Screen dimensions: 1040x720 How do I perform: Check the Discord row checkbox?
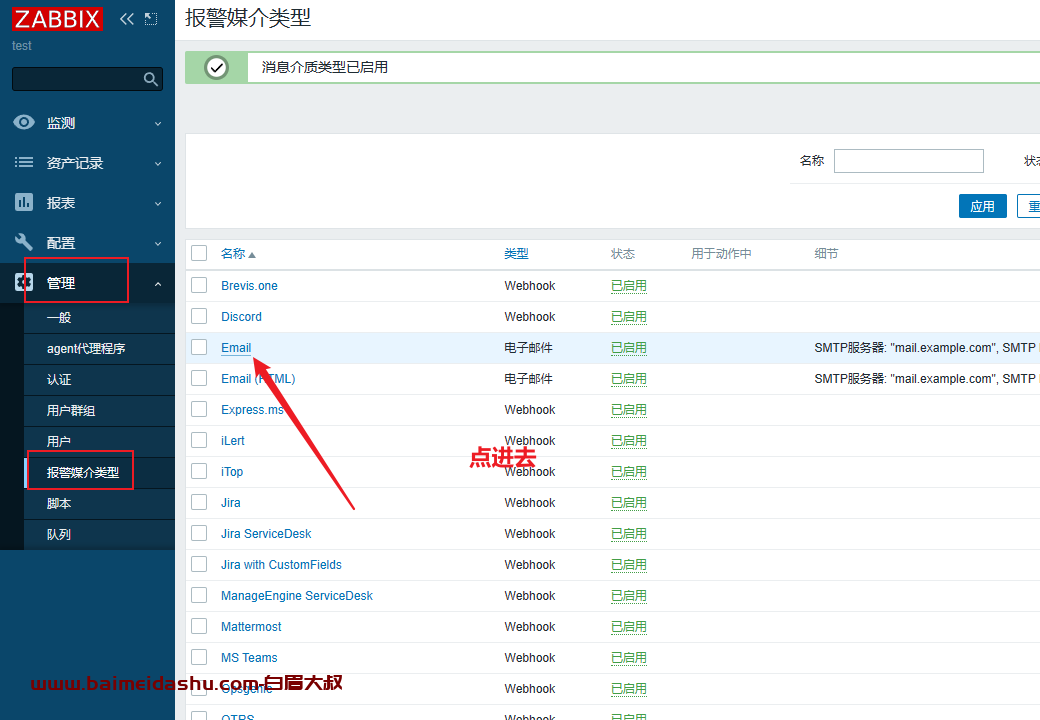pos(199,316)
